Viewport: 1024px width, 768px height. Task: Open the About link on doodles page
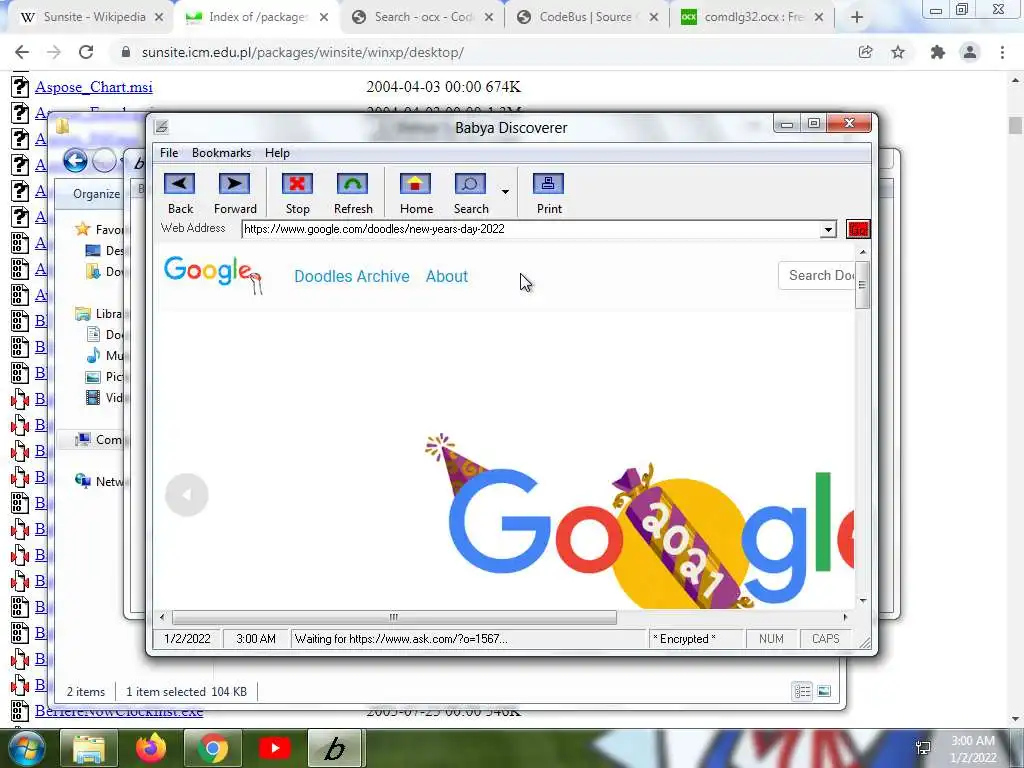447,276
